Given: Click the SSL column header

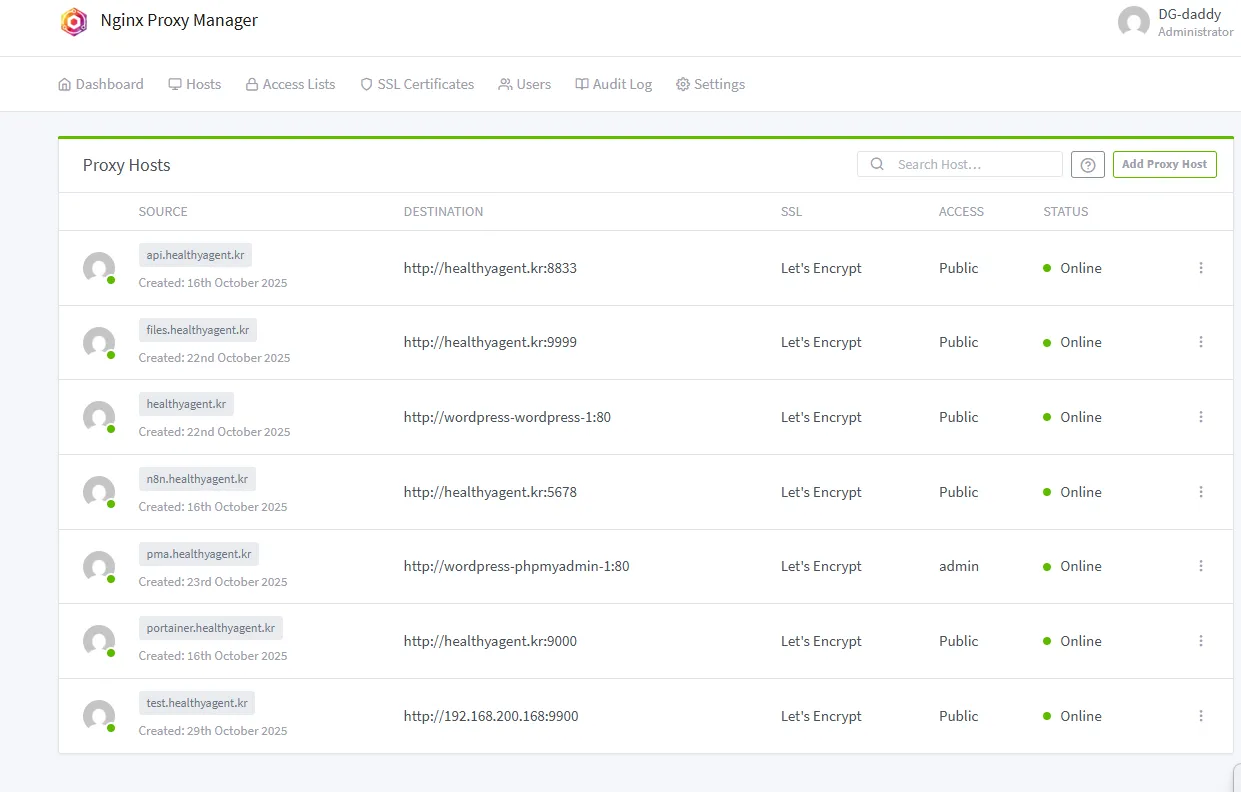Looking at the screenshot, I should [791, 212].
